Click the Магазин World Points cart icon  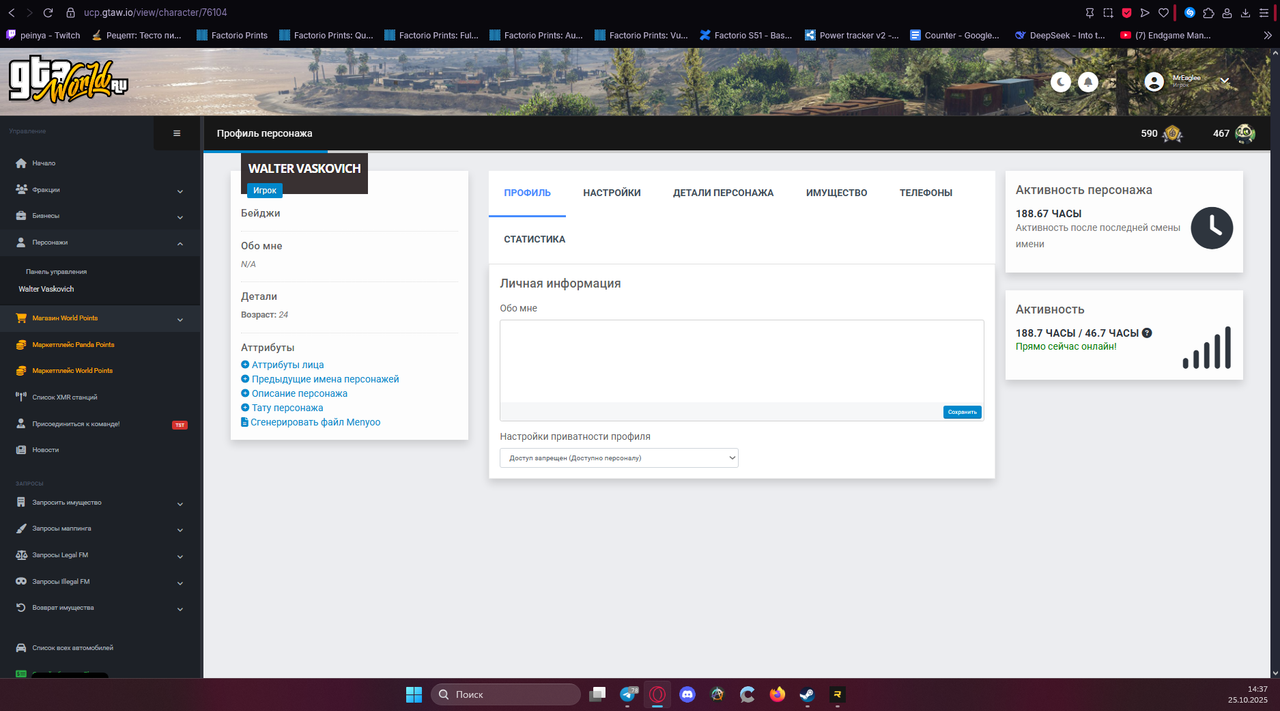pyautogui.click(x=21, y=318)
